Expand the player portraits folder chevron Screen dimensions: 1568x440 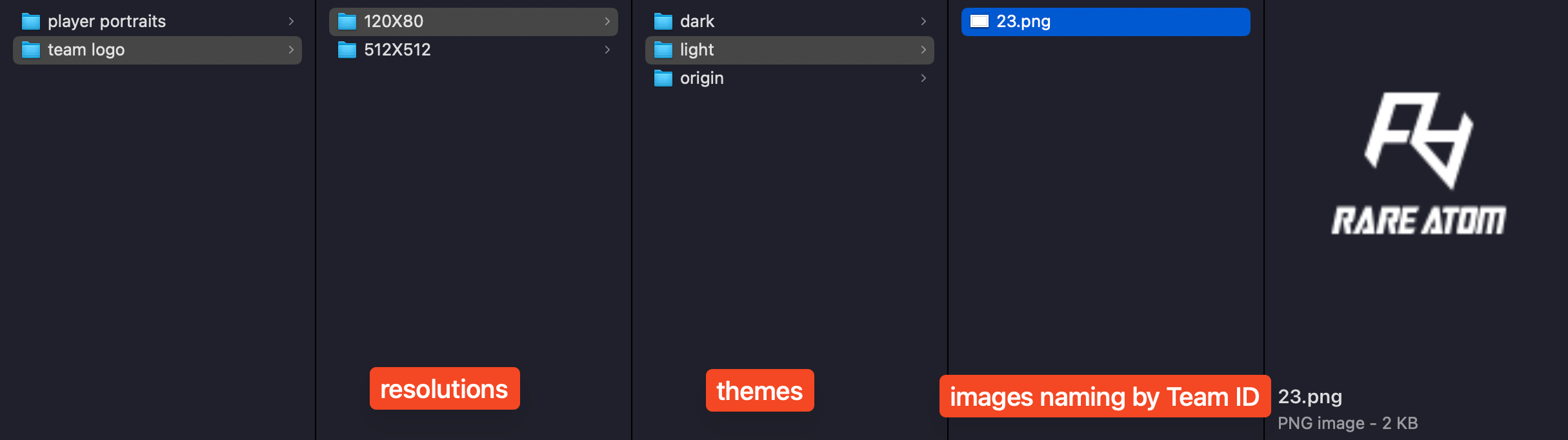tap(291, 22)
